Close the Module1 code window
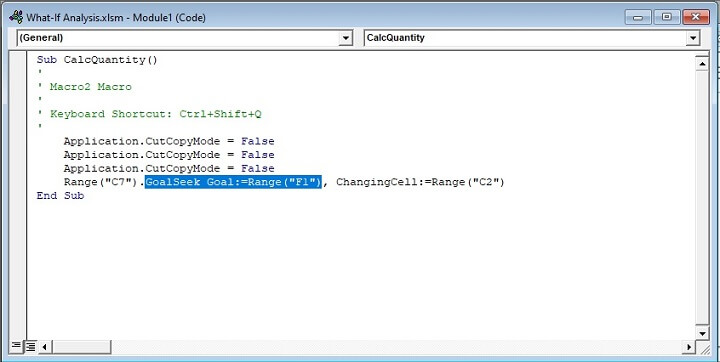Image resolution: width=720 pixels, height=362 pixels. 696,17
